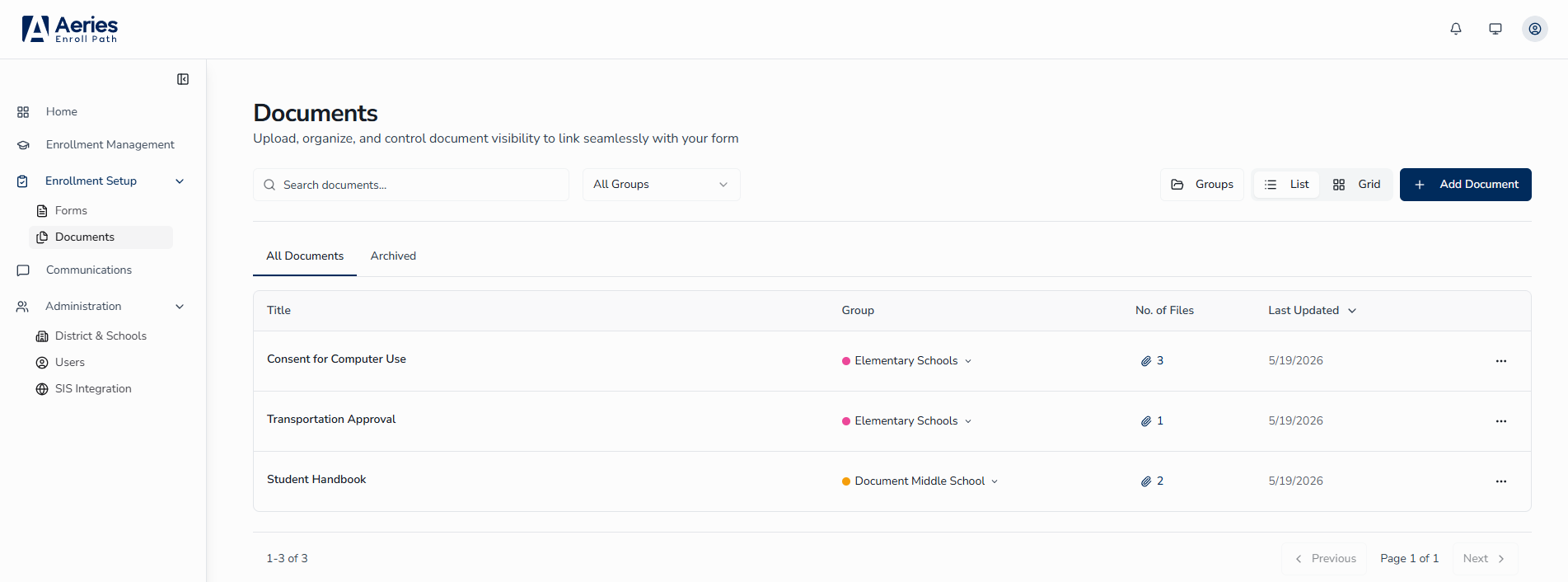Viewport: 1568px width, 582px height.
Task: Click the Users person icon
Action: tap(42, 363)
